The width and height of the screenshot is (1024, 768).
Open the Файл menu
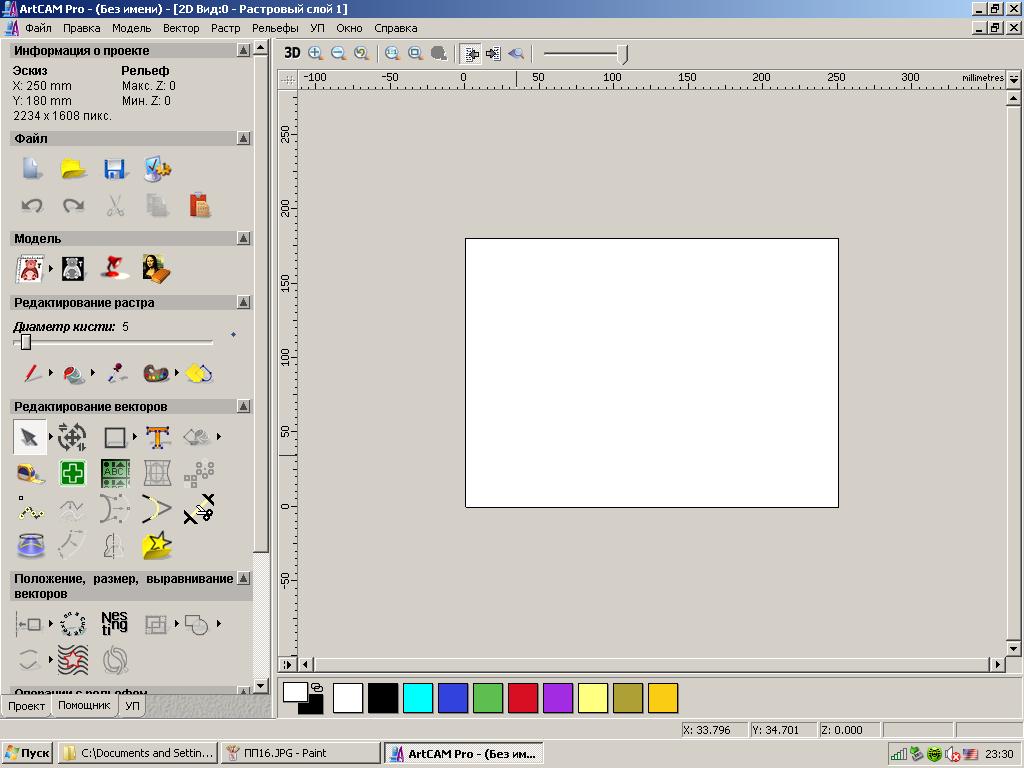pos(39,28)
